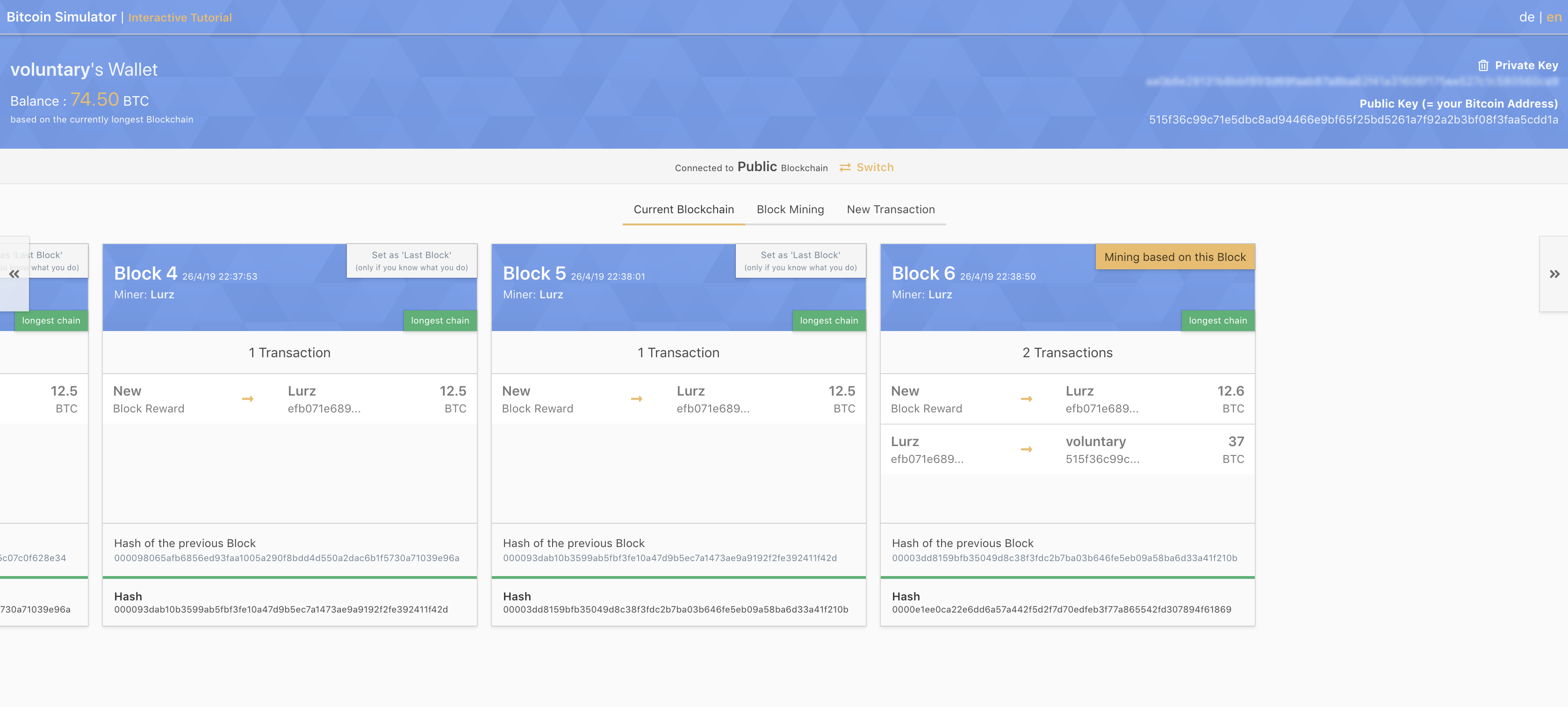Select English (en) language option
Viewport: 1568px width, 707px height.
point(1554,17)
